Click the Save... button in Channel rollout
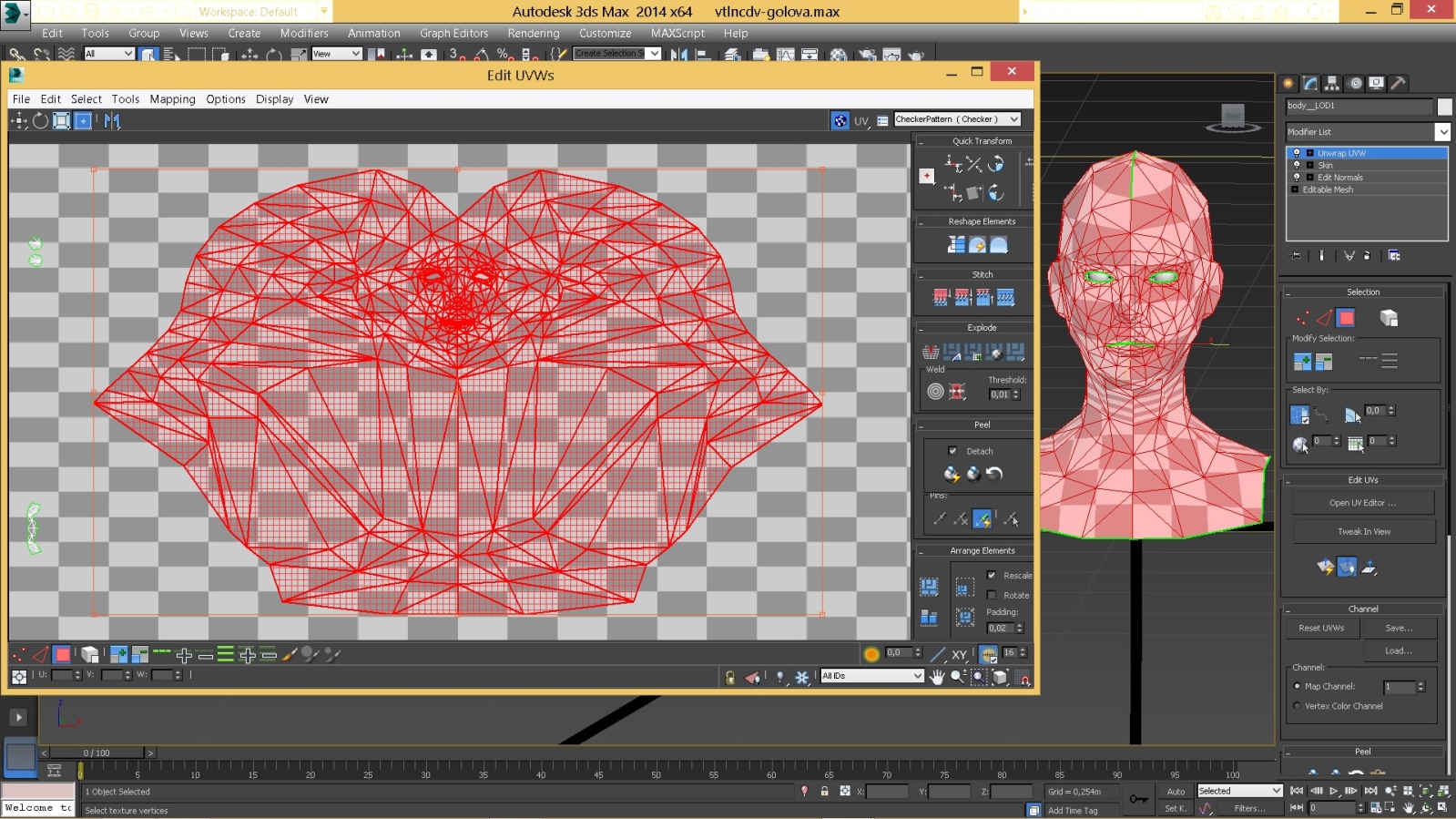The image size is (1456, 819). 1400,628
